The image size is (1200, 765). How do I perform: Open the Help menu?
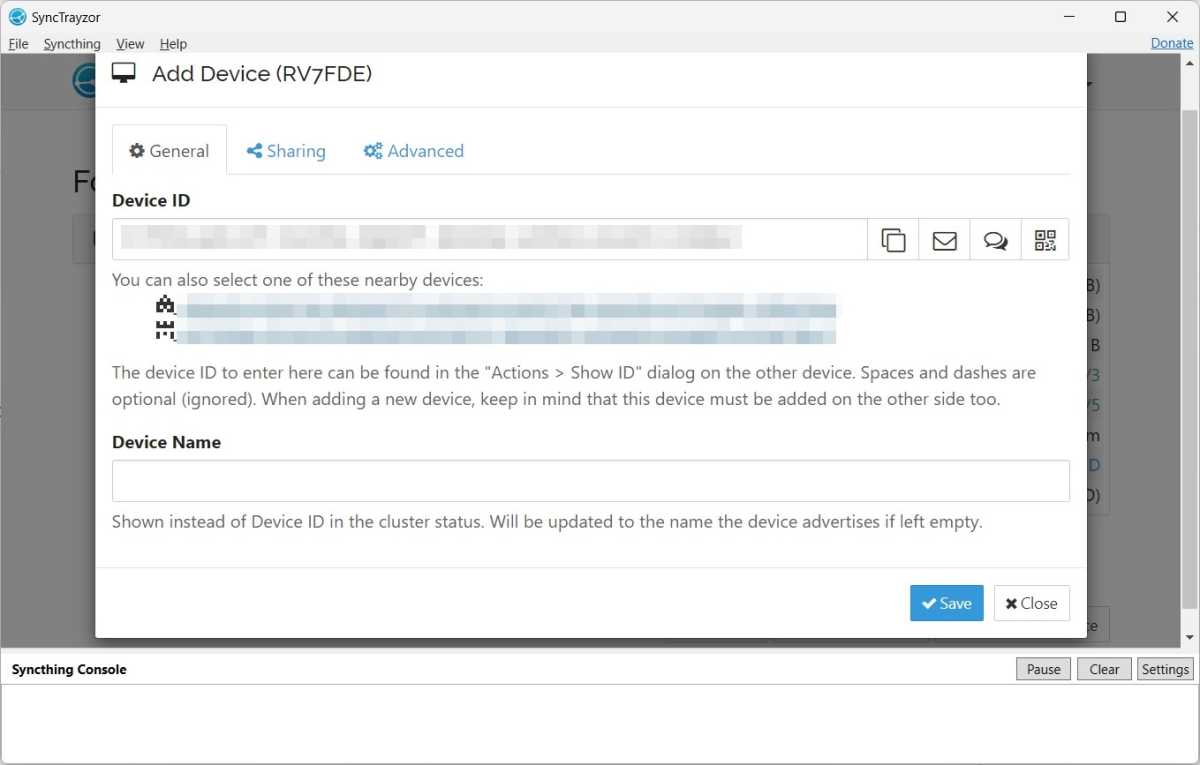point(173,44)
